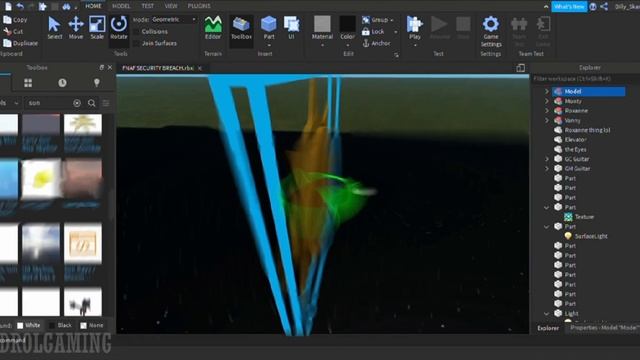Image resolution: width=640 pixels, height=360 pixels.
Task: Enable the Join Surfaces checkbox
Action: 137,43
